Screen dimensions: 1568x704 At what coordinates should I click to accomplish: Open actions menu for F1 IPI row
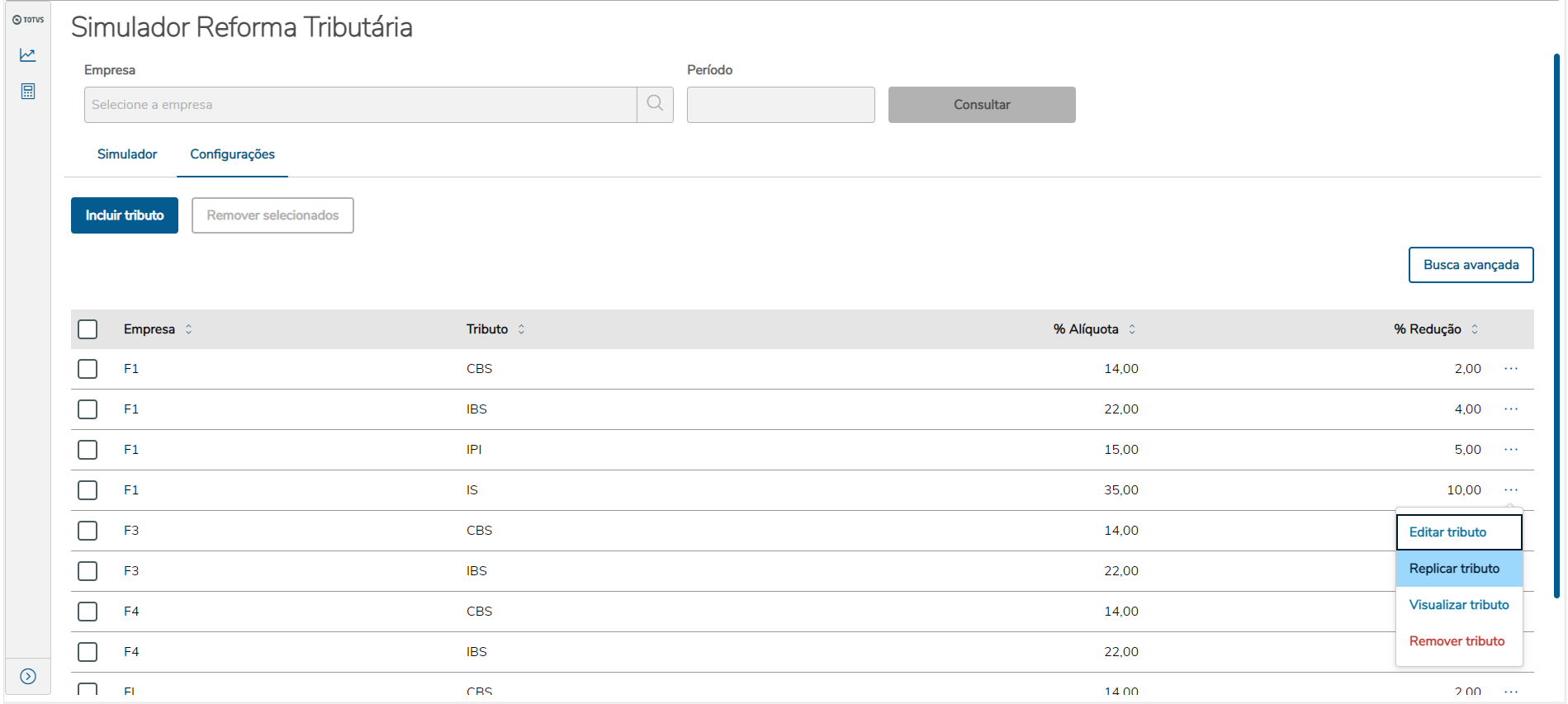click(1510, 450)
